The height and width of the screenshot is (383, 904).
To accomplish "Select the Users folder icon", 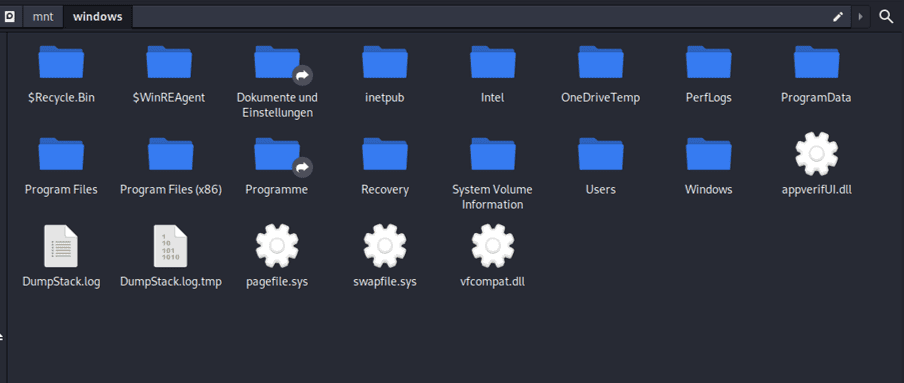I will (601, 154).
